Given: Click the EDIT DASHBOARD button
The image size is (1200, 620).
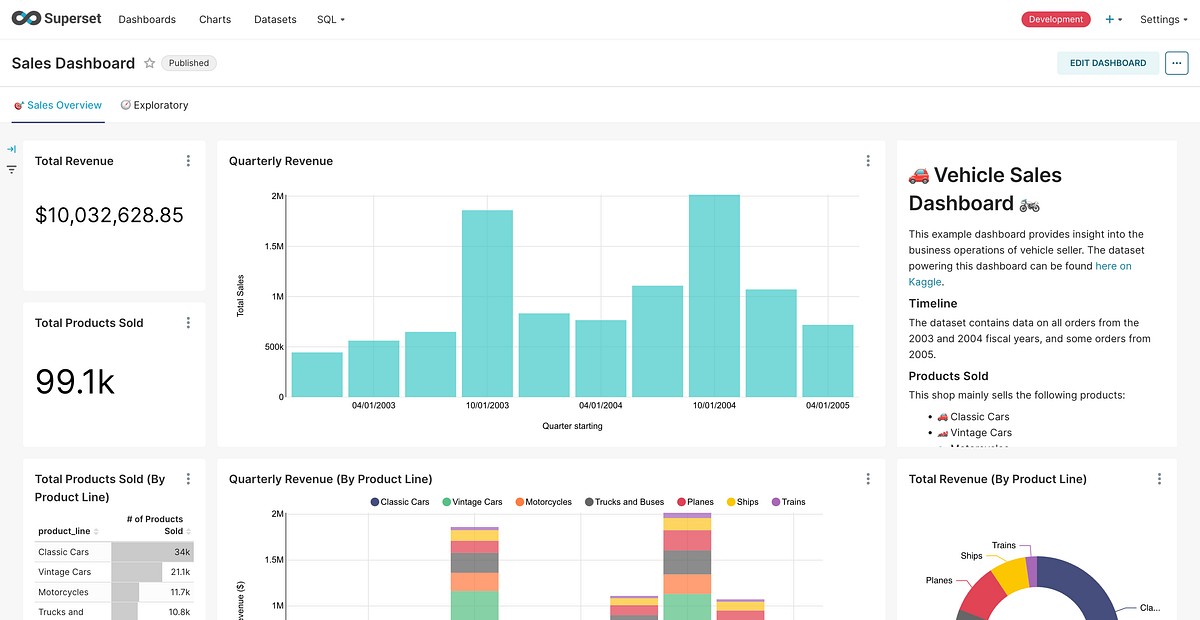Looking at the screenshot, I should pos(1108,62).
